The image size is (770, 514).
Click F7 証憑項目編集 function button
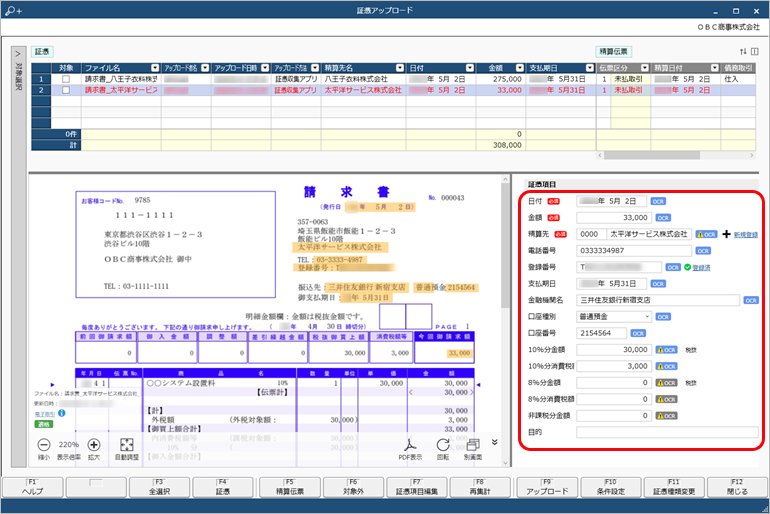click(416, 487)
